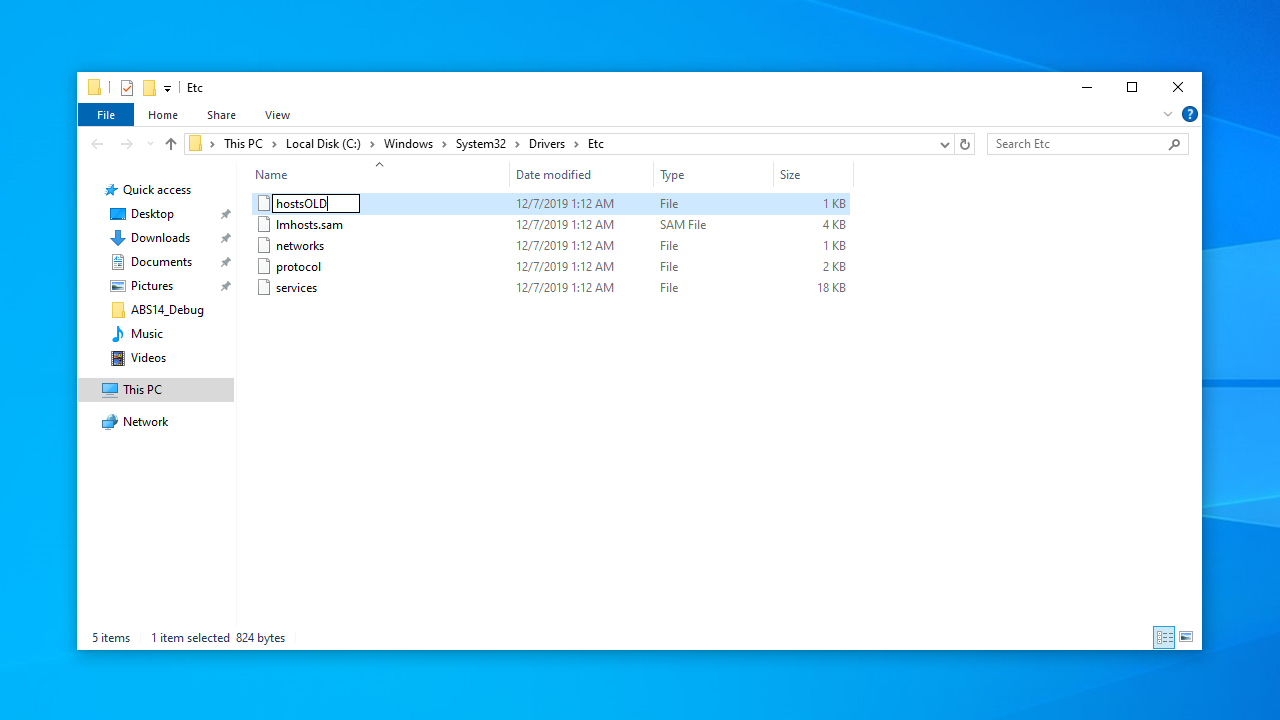Switch to Large Icons view in the status bar
The width and height of the screenshot is (1280, 720).
(x=1186, y=637)
